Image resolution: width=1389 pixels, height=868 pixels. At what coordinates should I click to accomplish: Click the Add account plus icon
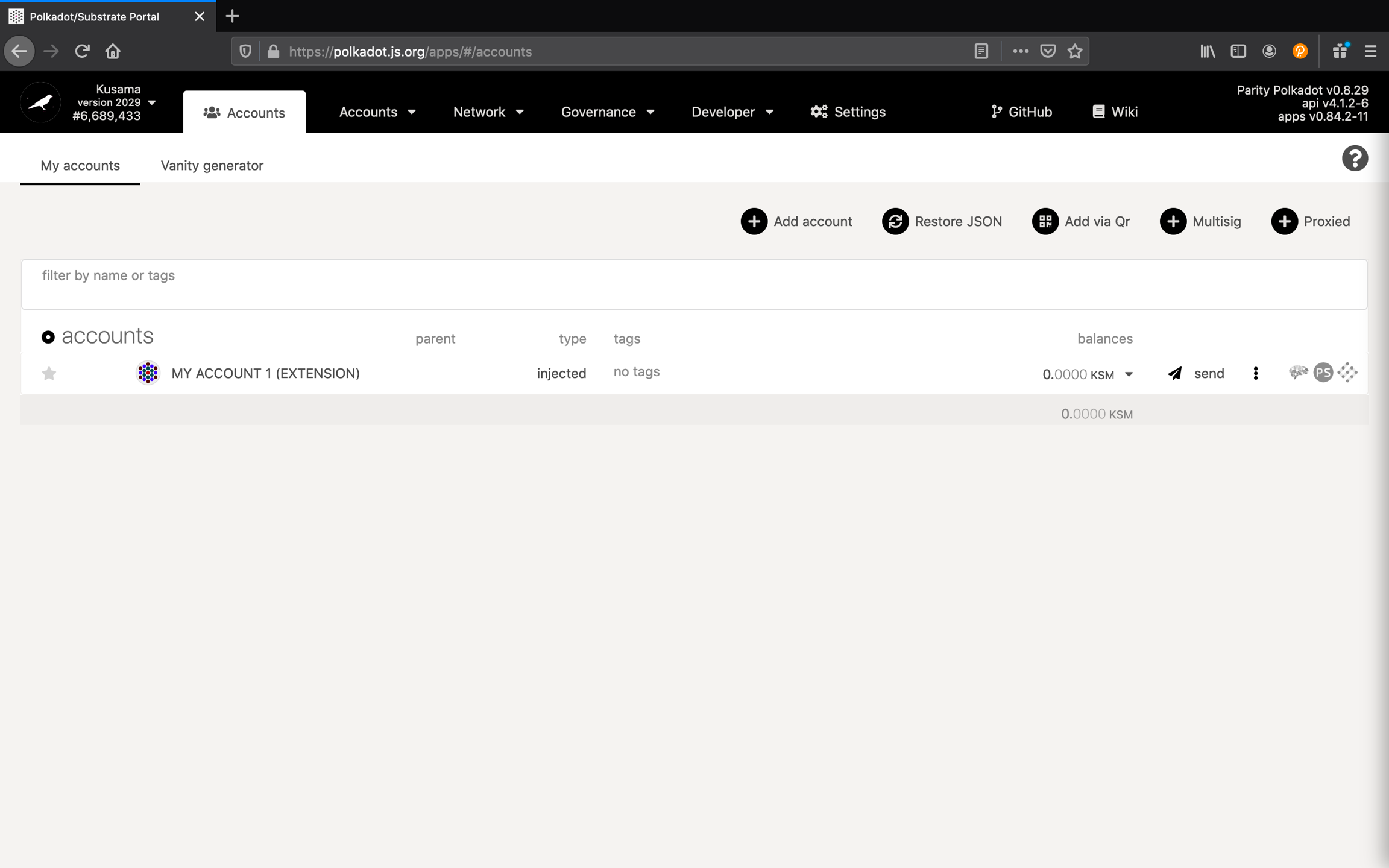click(754, 221)
